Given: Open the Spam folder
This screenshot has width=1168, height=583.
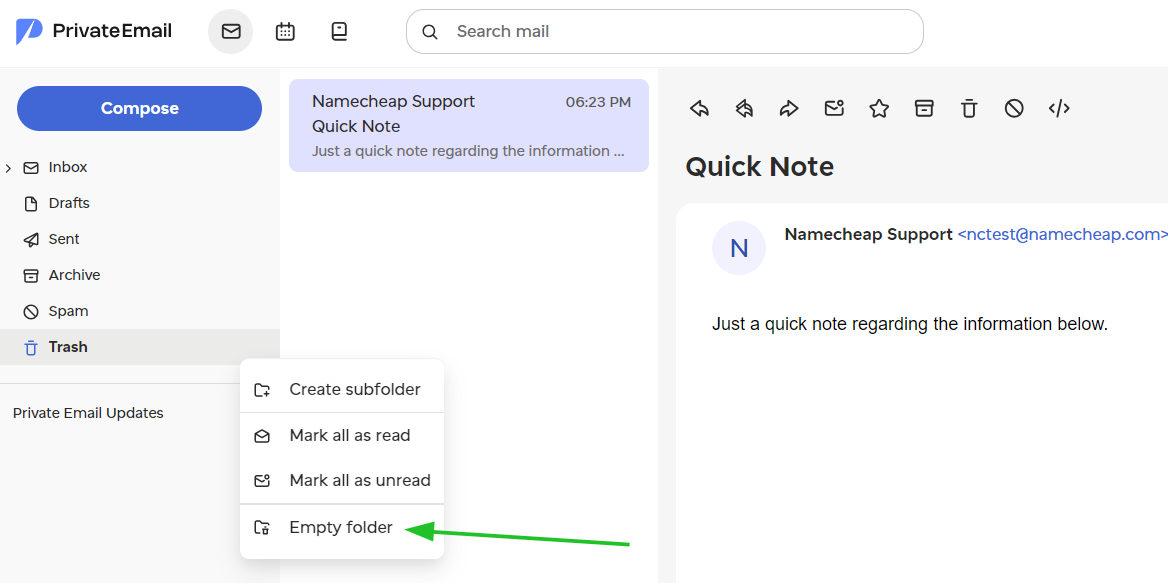Looking at the screenshot, I should [x=140, y=310].
